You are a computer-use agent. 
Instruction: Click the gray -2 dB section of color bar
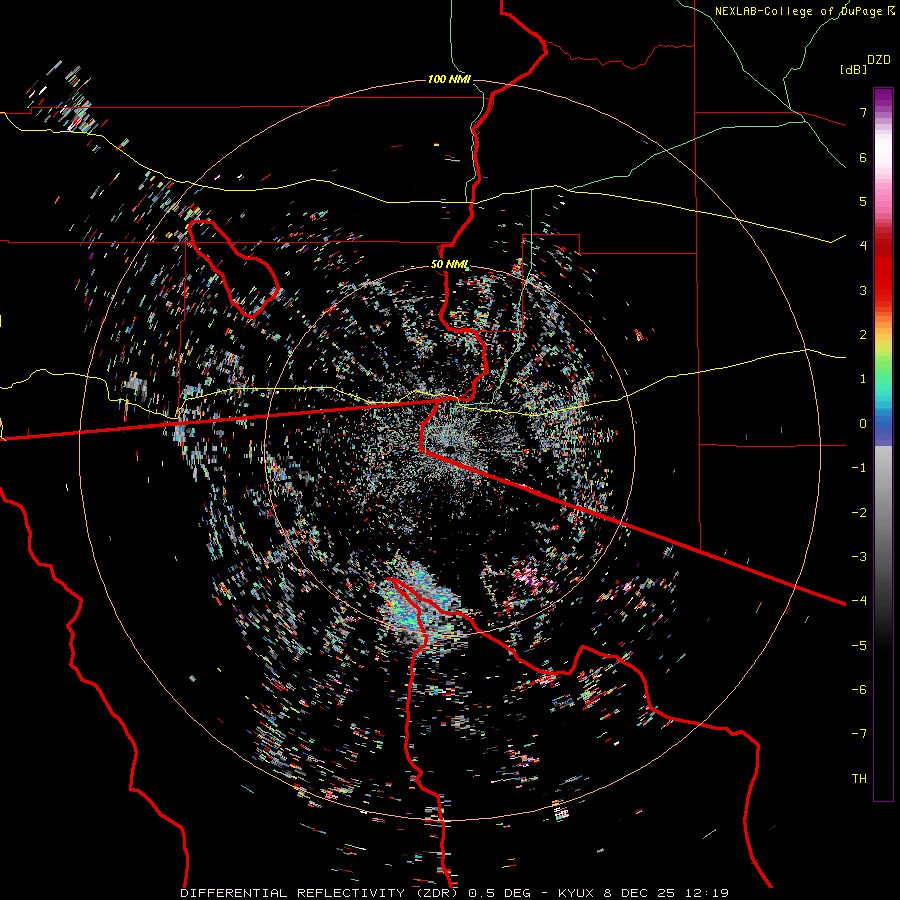[883, 512]
